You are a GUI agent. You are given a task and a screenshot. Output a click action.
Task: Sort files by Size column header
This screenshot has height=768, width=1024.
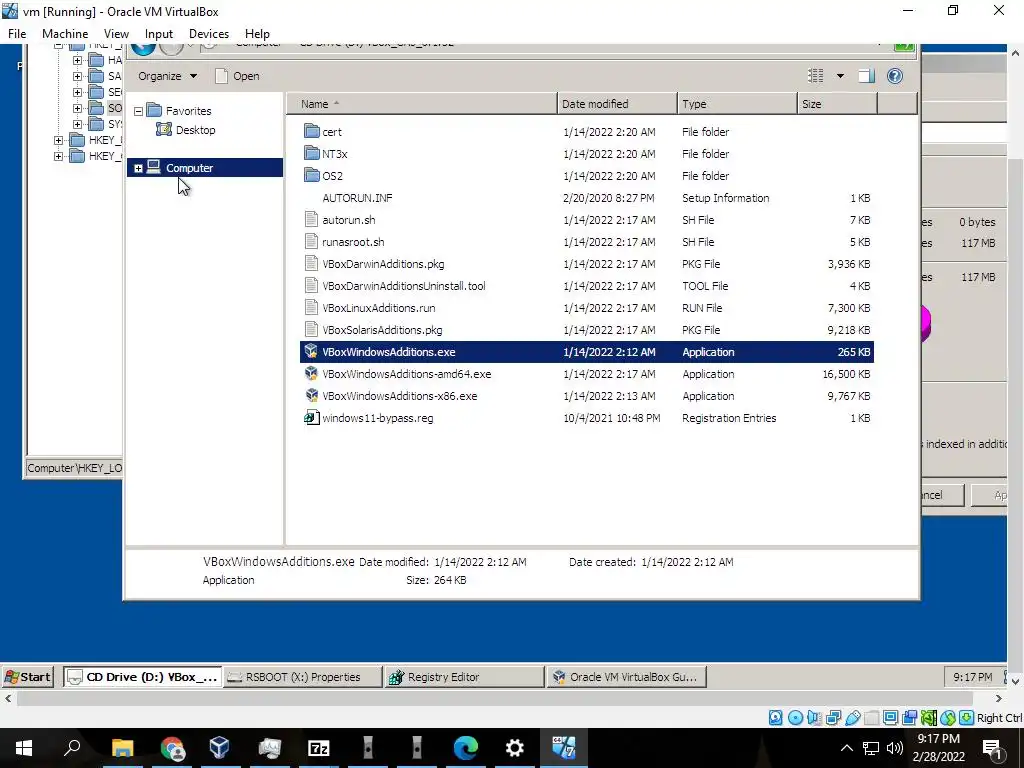click(x=837, y=104)
